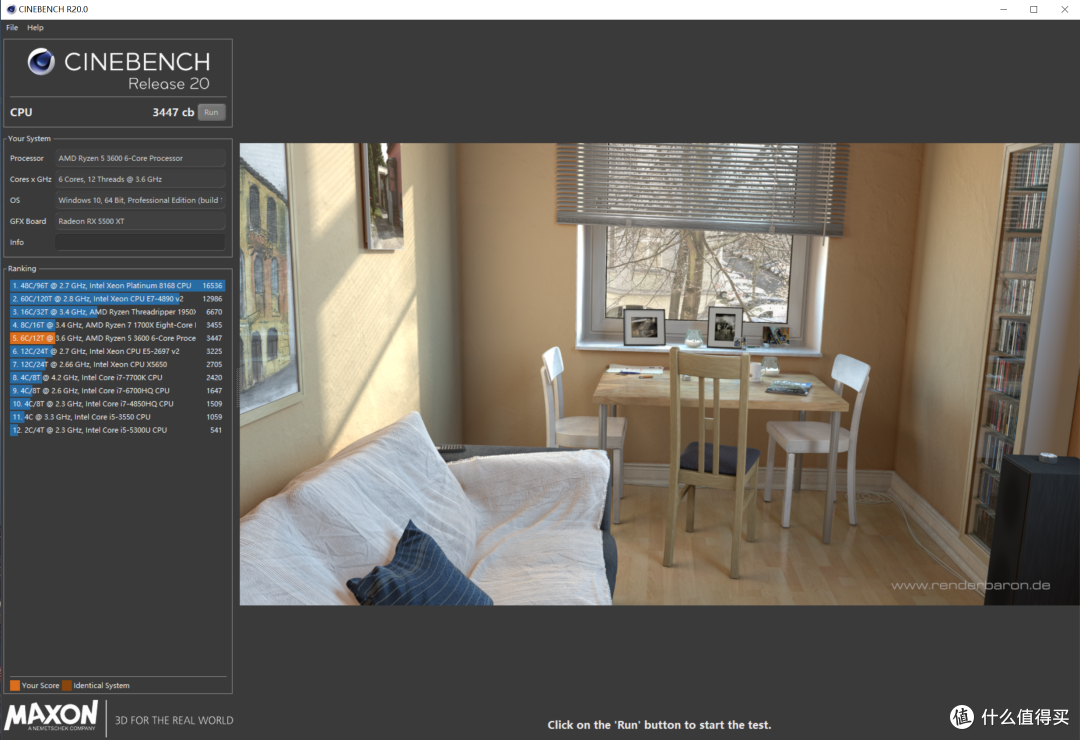Image resolution: width=1080 pixels, height=740 pixels.
Task: Maximize the Cinebench window
Action: pyautogui.click(x=1033, y=9)
